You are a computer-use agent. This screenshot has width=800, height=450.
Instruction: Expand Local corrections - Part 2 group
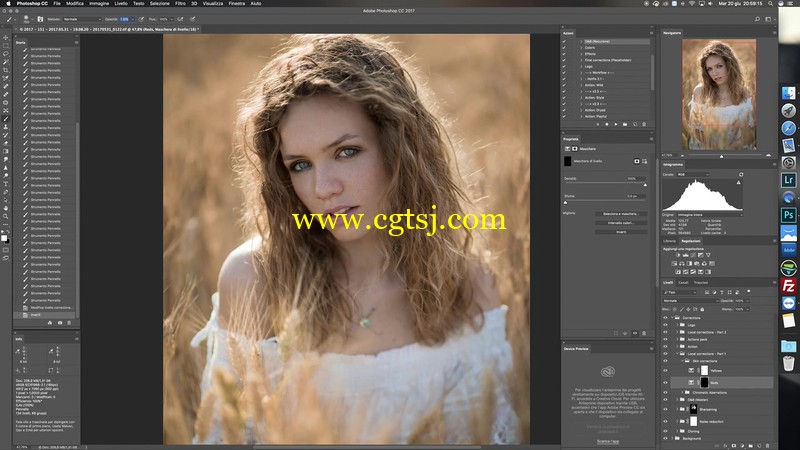(677, 332)
